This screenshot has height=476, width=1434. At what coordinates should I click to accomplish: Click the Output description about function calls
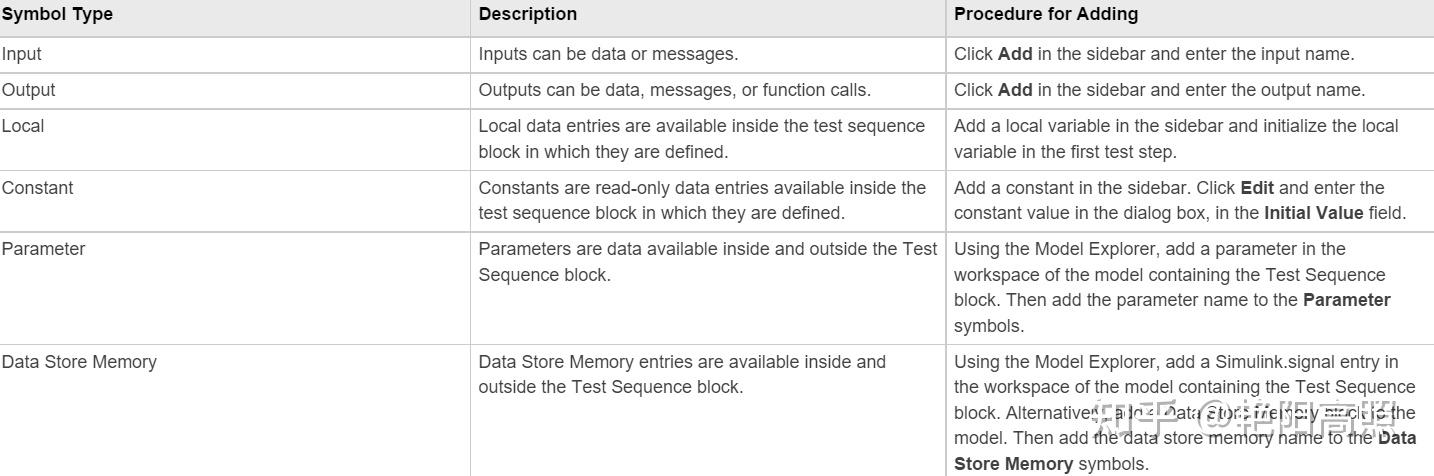(x=674, y=90)
